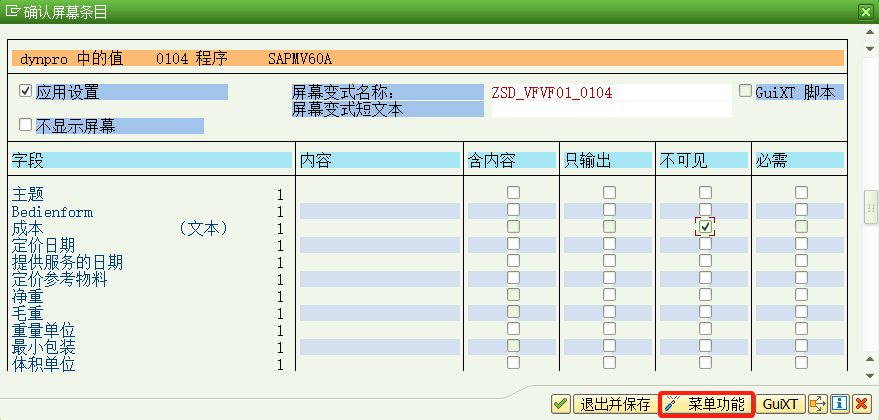
Task: Click the 只输出 column header
Action: coord(608,160)
